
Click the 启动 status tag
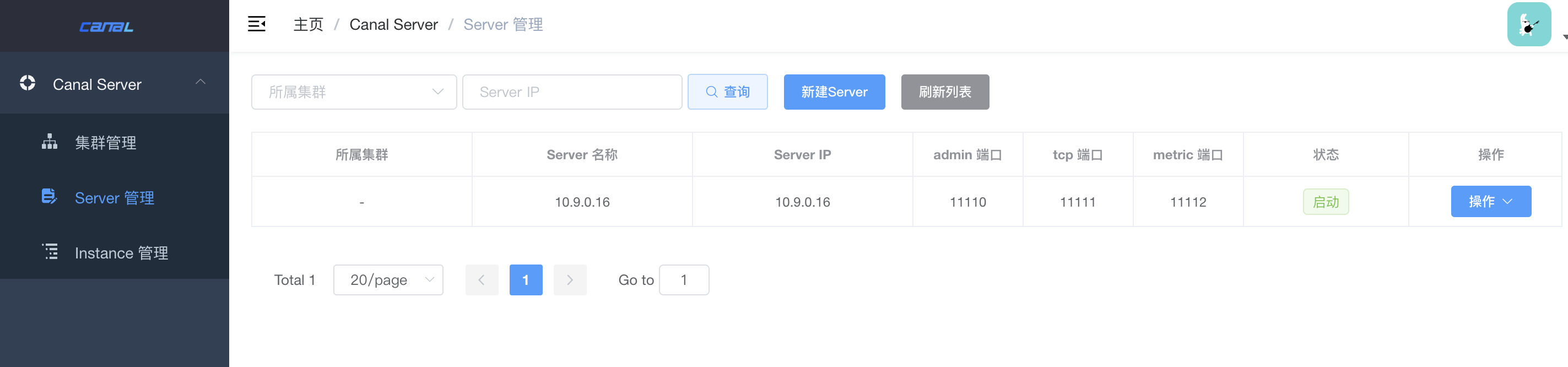pos(1325,202)
